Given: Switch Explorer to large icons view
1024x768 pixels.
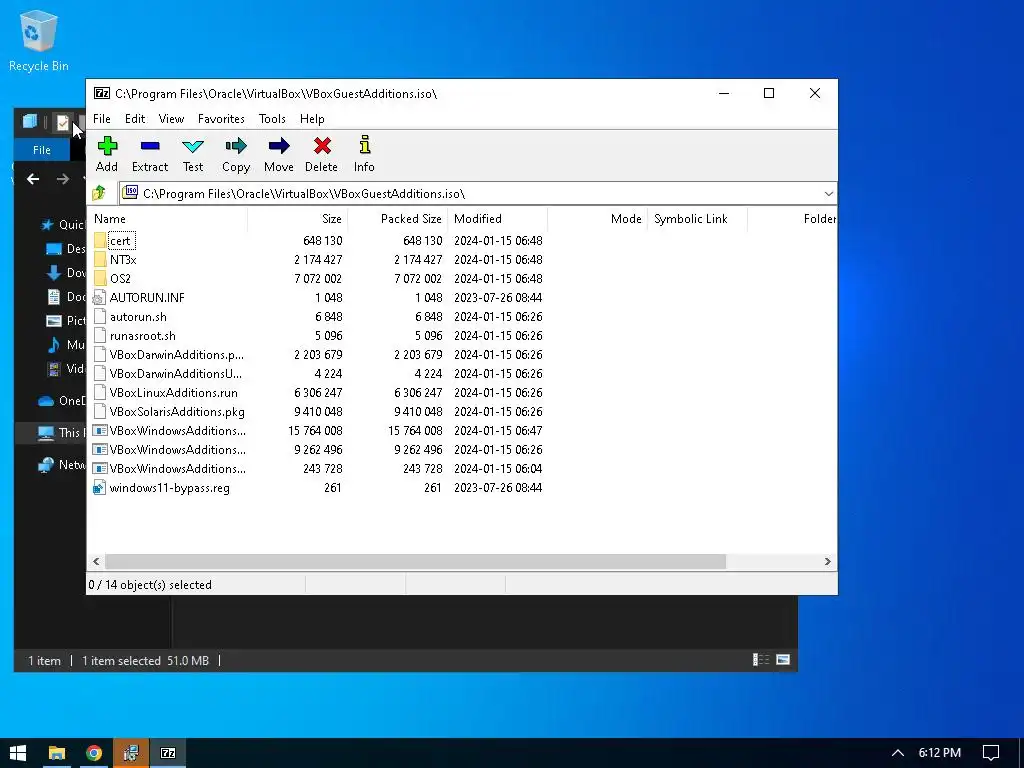Looking at the screenshot, I should [782, 660].
